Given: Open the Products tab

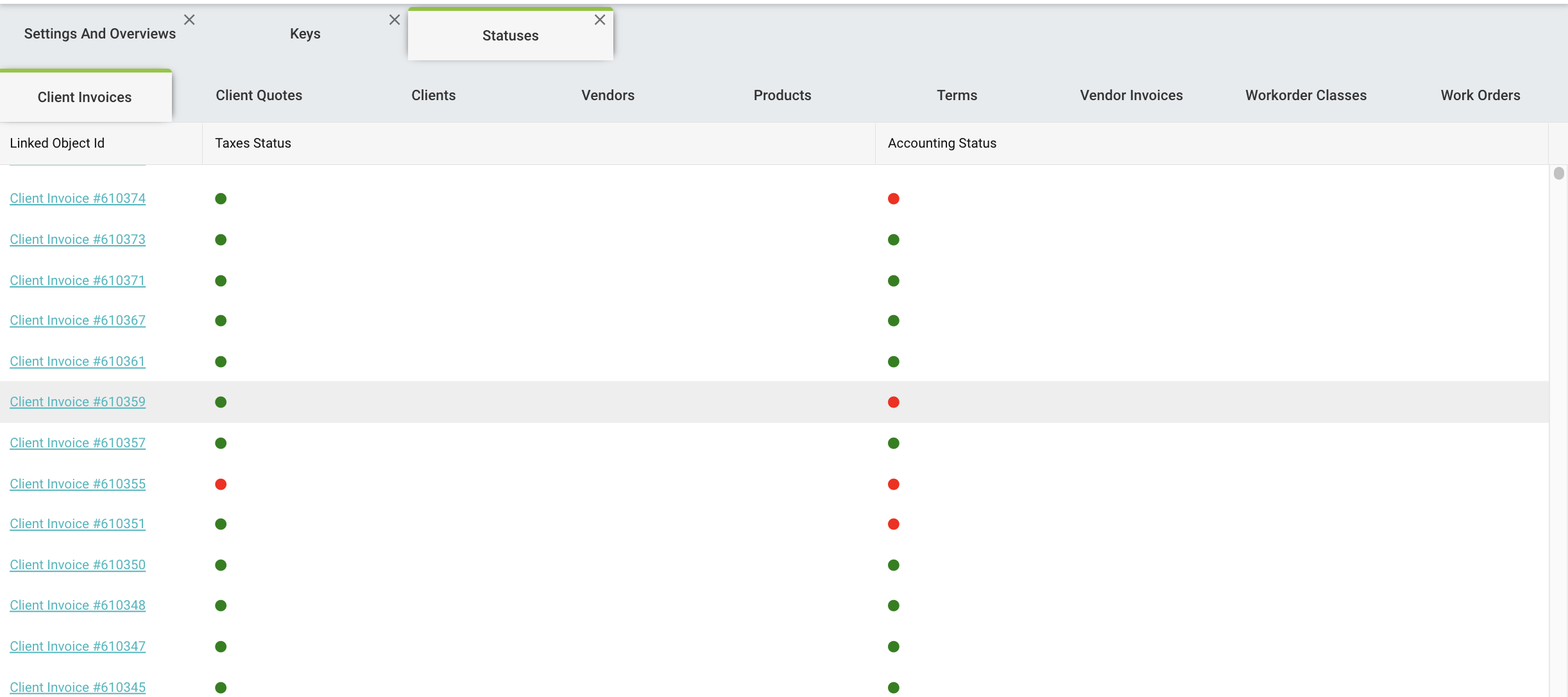Looking at the screenshot, I should click(782, 96).
